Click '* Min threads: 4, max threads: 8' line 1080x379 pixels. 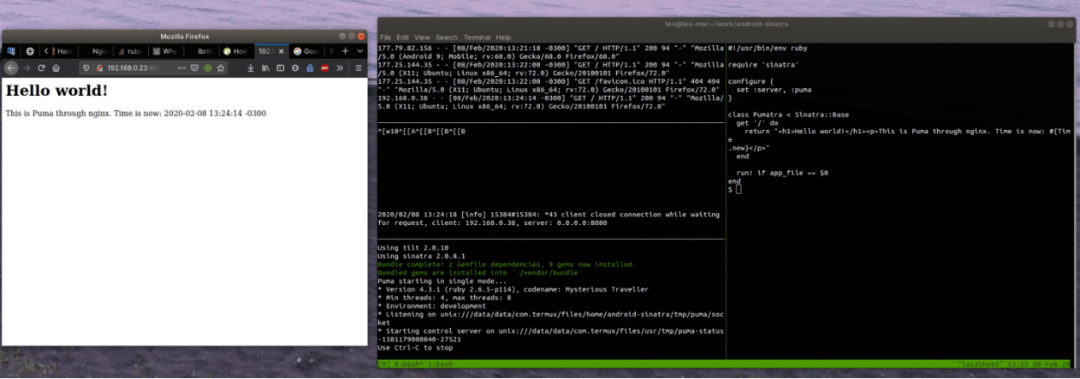444,298
